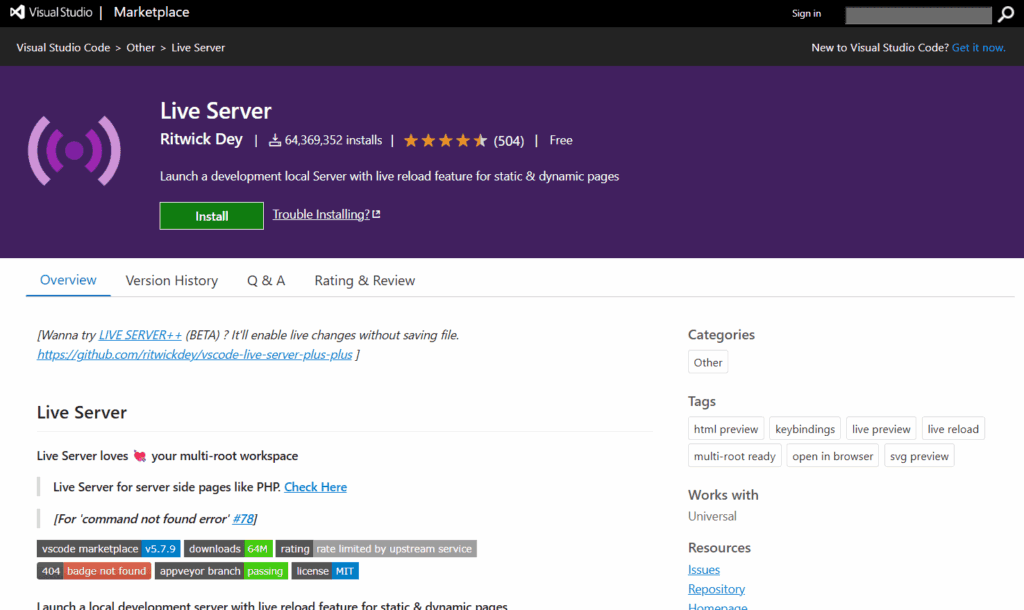The height and width of the screenshot is (610, 1024).
Task: Open the vscode marketplace v5.7.9 badge
Action: point(108,549)
